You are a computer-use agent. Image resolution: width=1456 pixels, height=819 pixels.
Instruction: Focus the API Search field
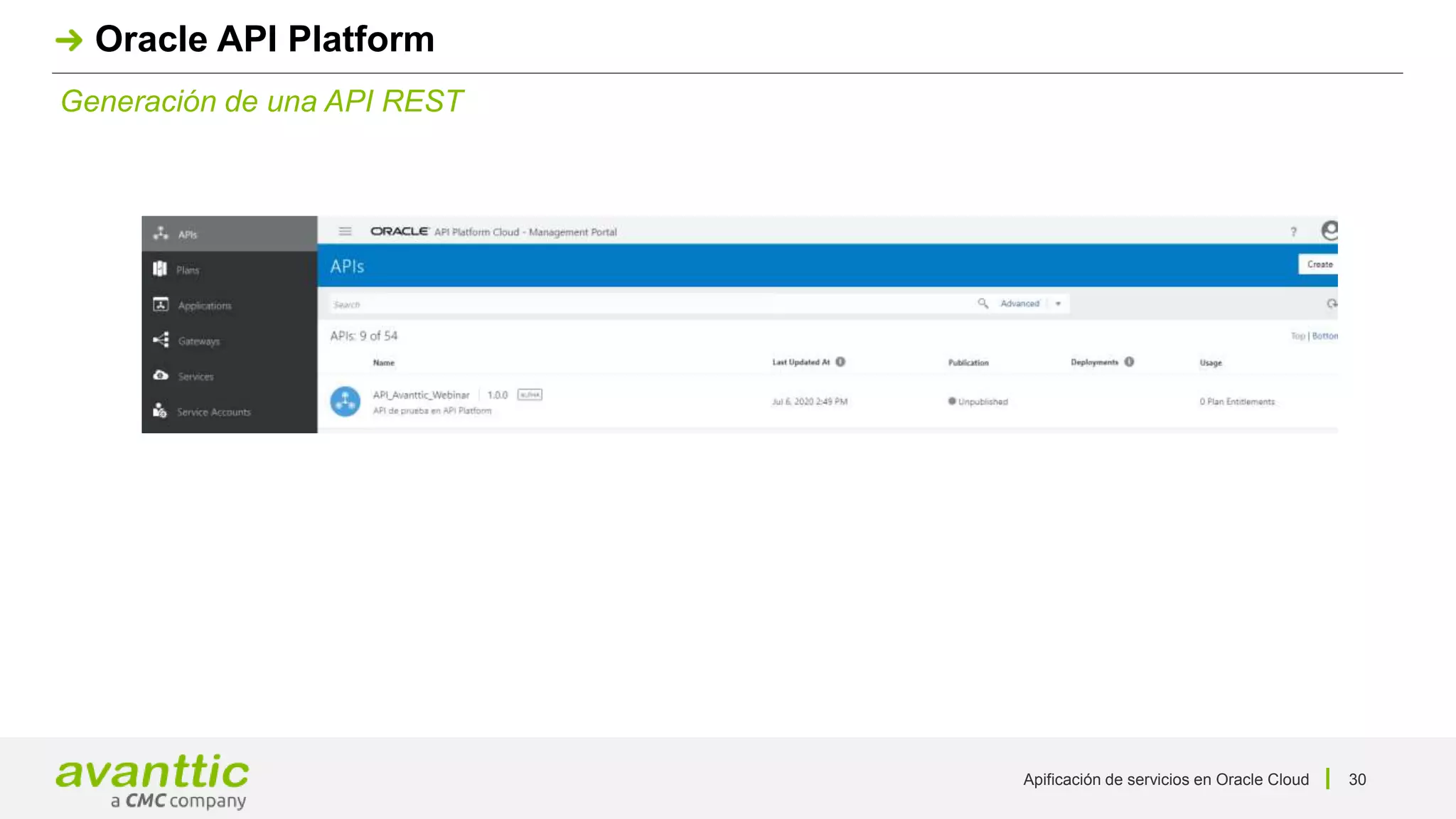click(x=651, y=304)
